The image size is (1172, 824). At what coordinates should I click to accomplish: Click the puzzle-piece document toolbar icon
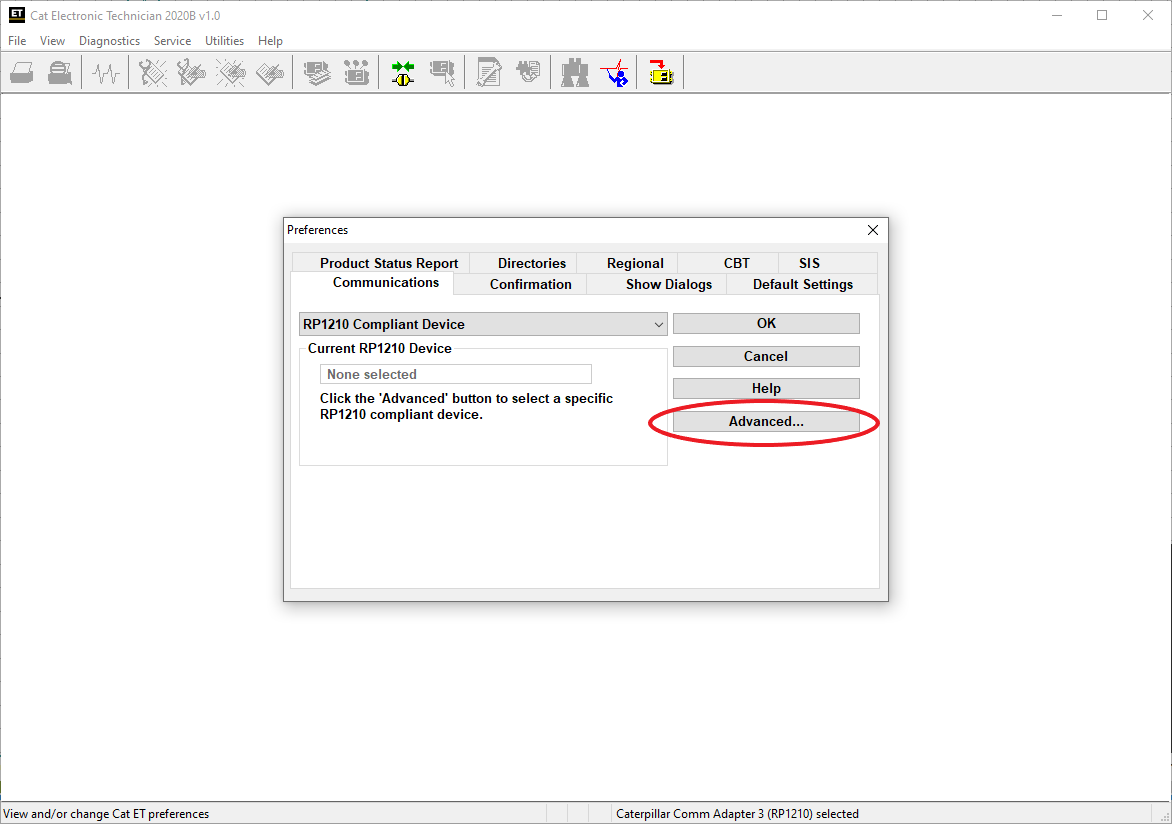tap(528, 73)
